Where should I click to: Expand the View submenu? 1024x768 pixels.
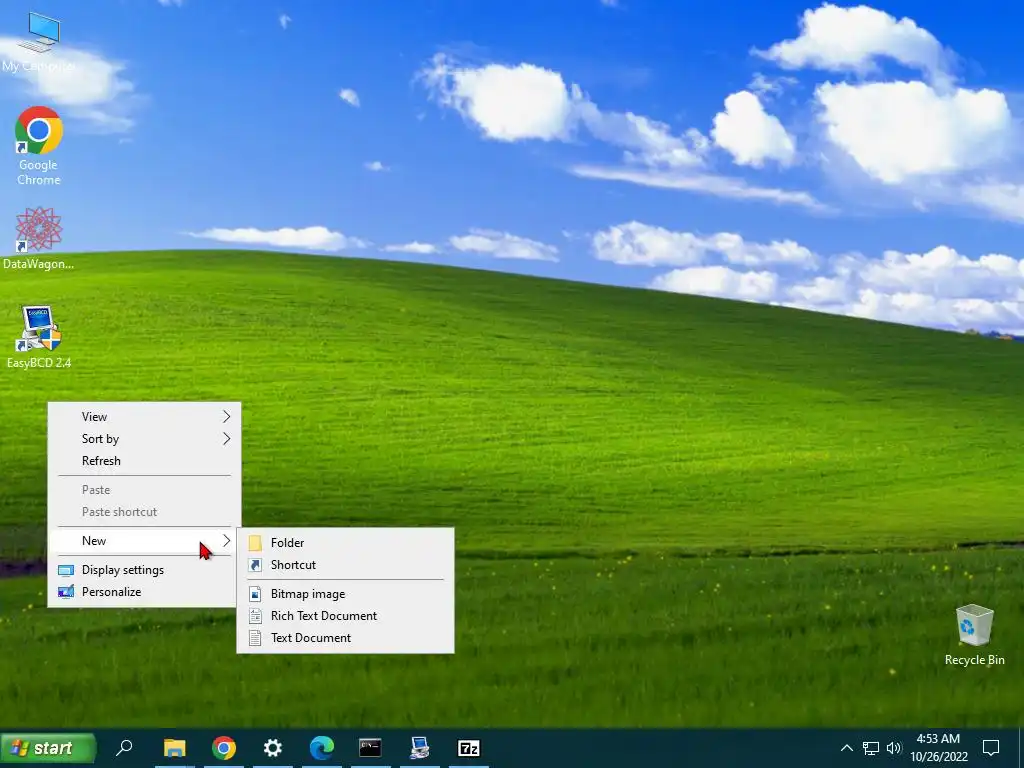(144, 417)
